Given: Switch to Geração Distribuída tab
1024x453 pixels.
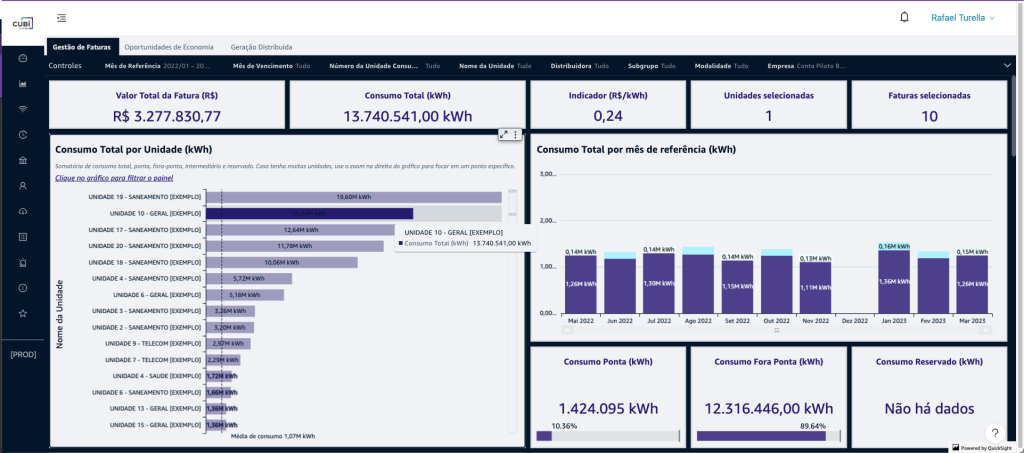Looking at the screenshot, I should (261, 47).
